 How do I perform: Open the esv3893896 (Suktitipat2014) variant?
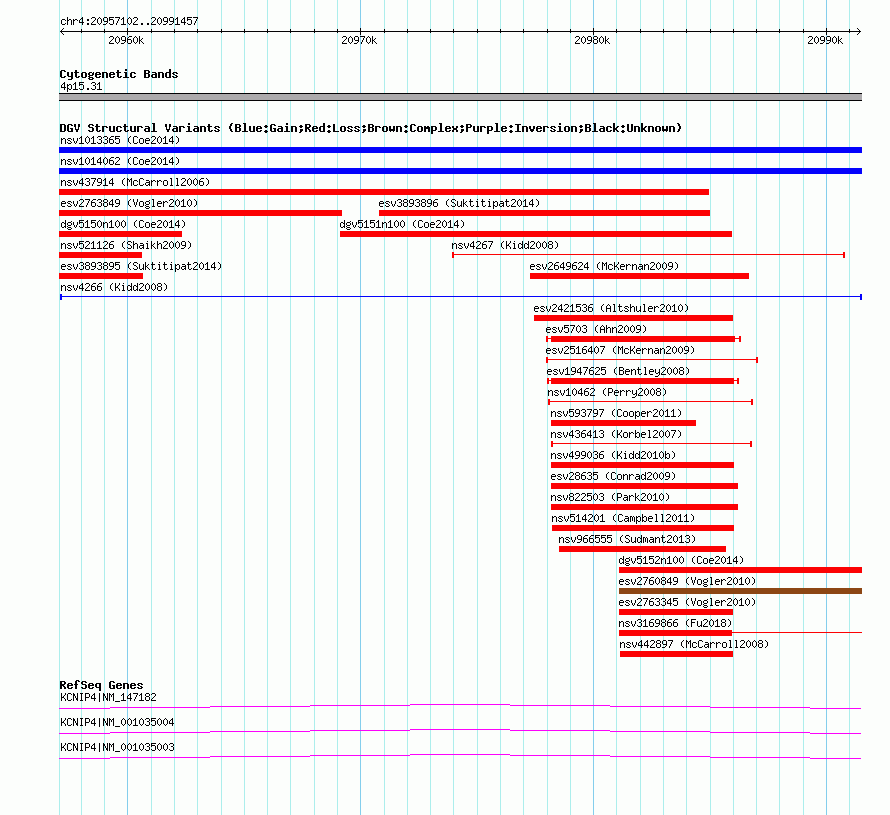click(544, 213)
